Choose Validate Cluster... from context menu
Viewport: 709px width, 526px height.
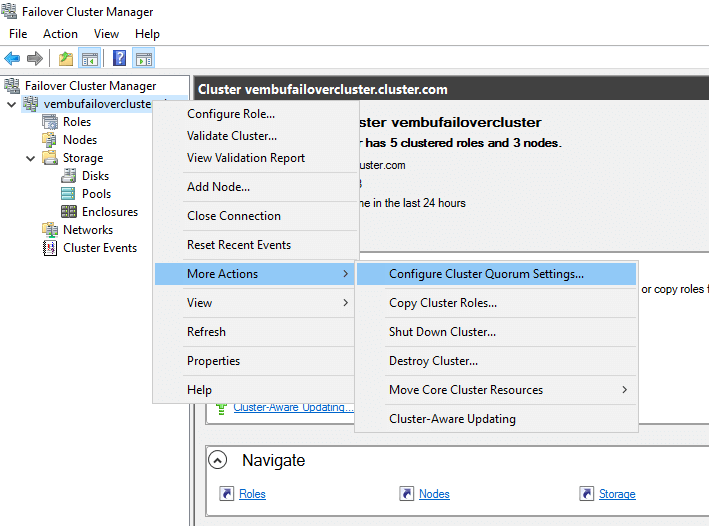256,136
